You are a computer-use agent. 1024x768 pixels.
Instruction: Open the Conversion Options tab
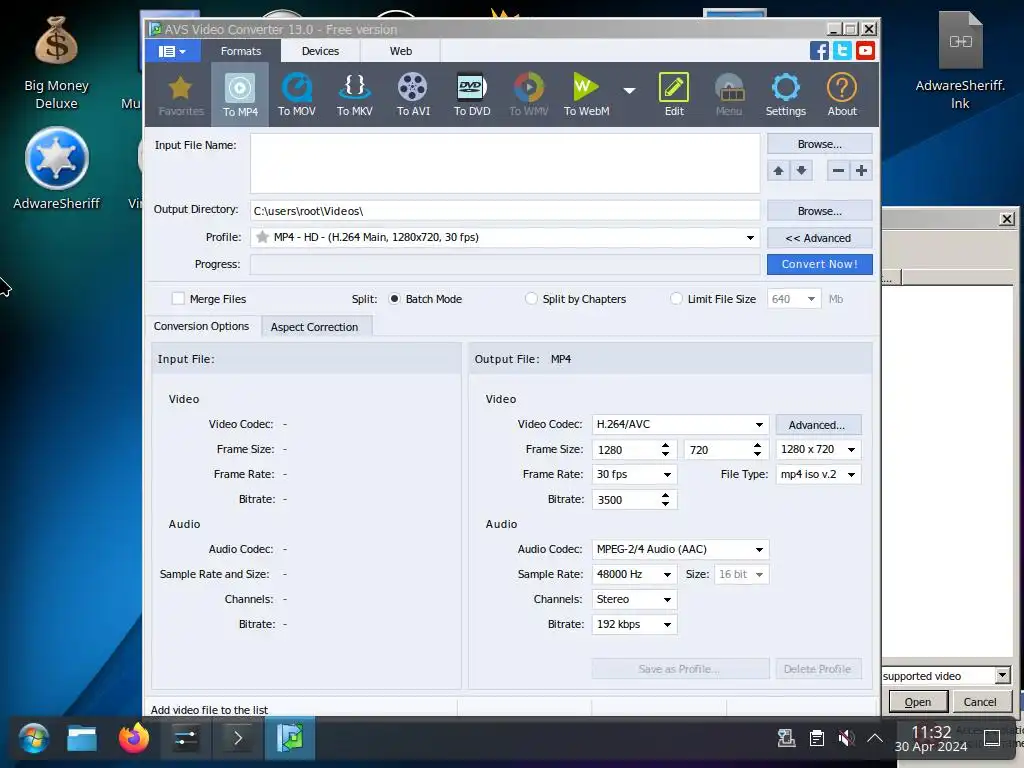point(201,326)
